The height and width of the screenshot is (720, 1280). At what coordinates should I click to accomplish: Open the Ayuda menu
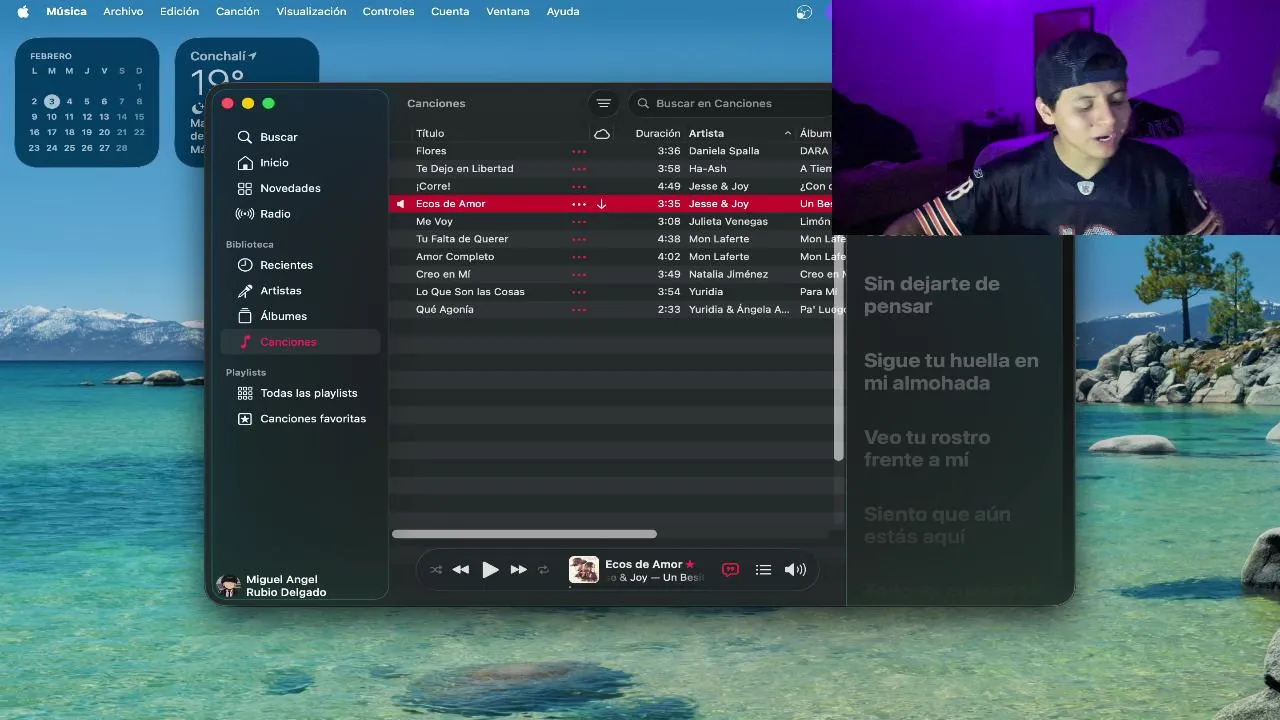[563, 11]
